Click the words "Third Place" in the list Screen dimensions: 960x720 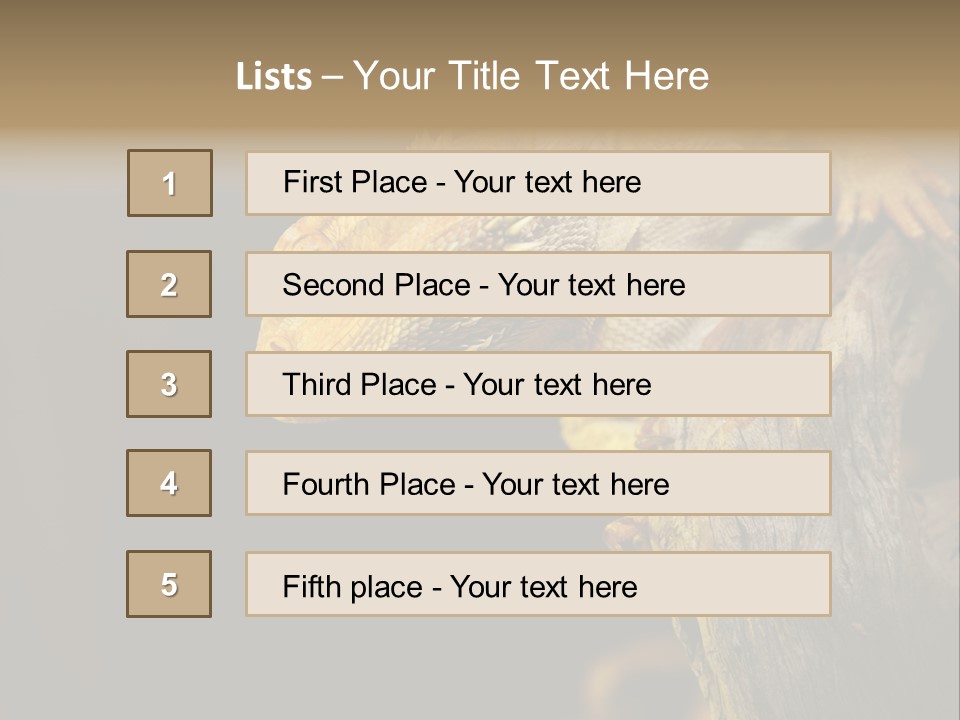point(359,385)
